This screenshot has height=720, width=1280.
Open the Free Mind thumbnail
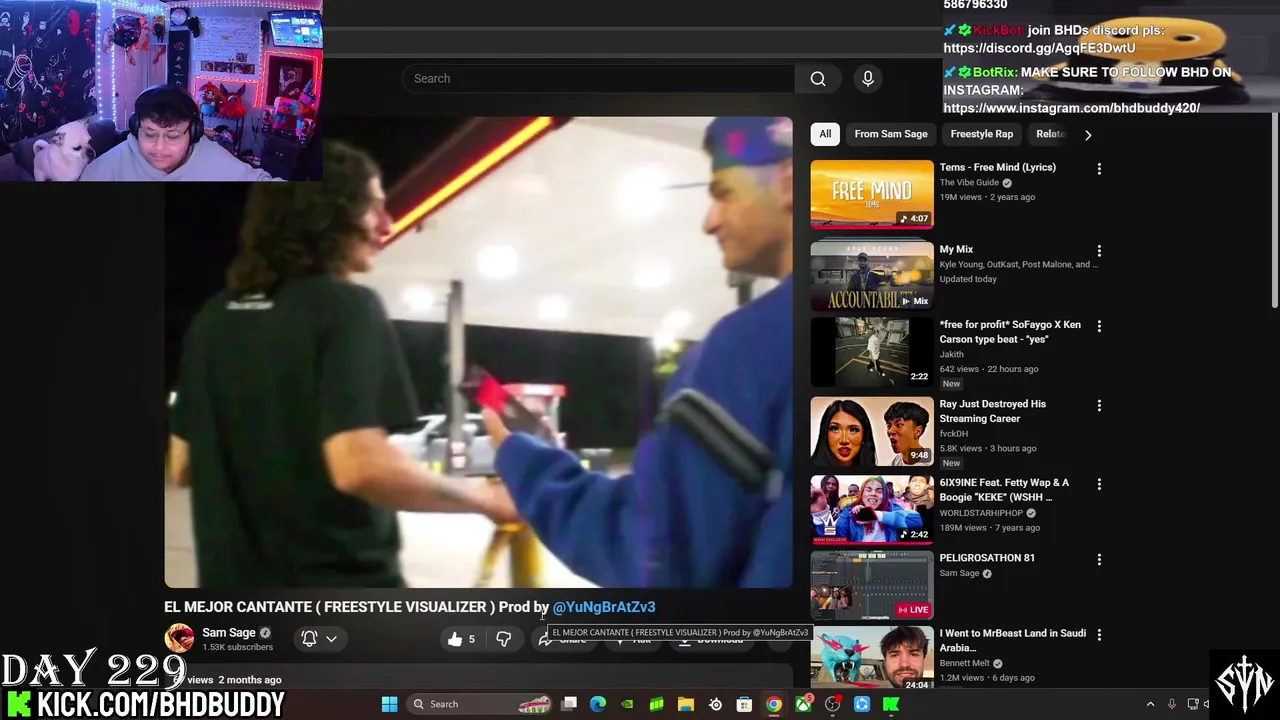point(872,194)
